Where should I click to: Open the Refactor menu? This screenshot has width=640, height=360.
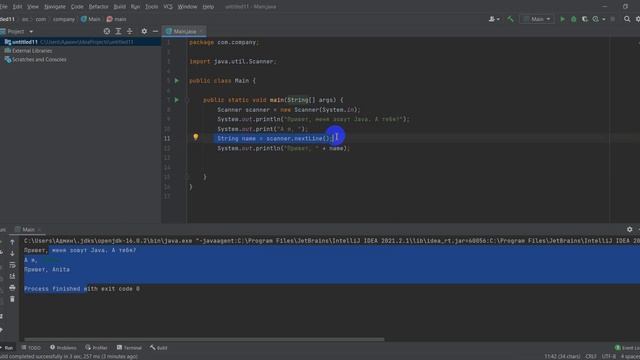coord(98,7)
